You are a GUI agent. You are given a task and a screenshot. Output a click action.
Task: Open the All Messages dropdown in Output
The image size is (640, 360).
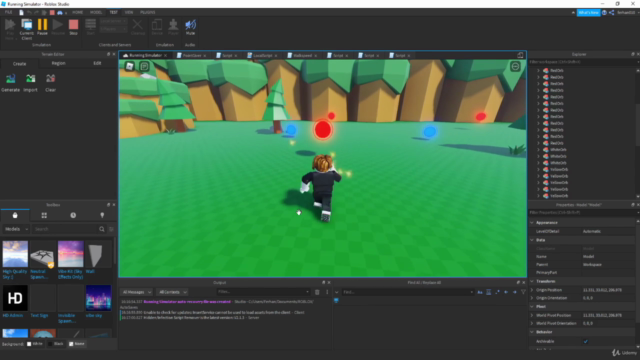(137, 292)
